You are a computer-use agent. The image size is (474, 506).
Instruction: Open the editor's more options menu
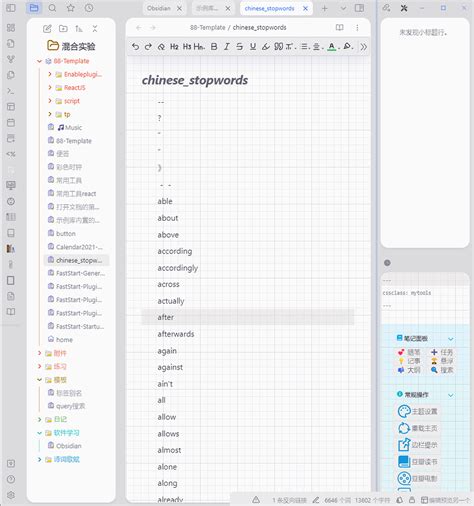(357, 27)
